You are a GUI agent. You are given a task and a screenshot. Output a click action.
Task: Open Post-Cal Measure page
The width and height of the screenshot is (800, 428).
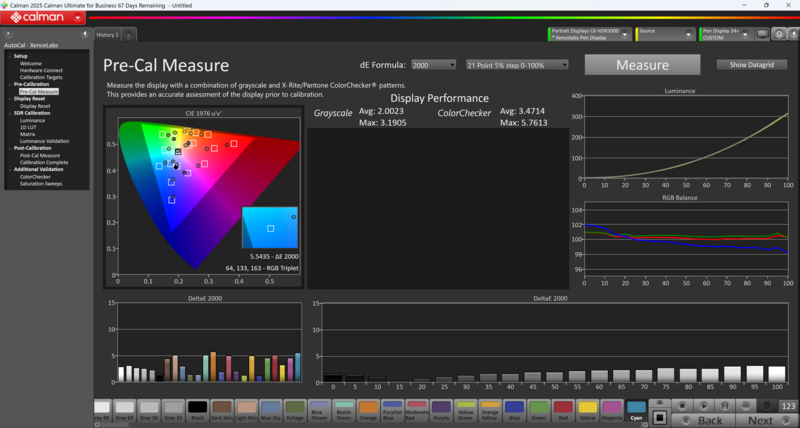click(40, 156)
